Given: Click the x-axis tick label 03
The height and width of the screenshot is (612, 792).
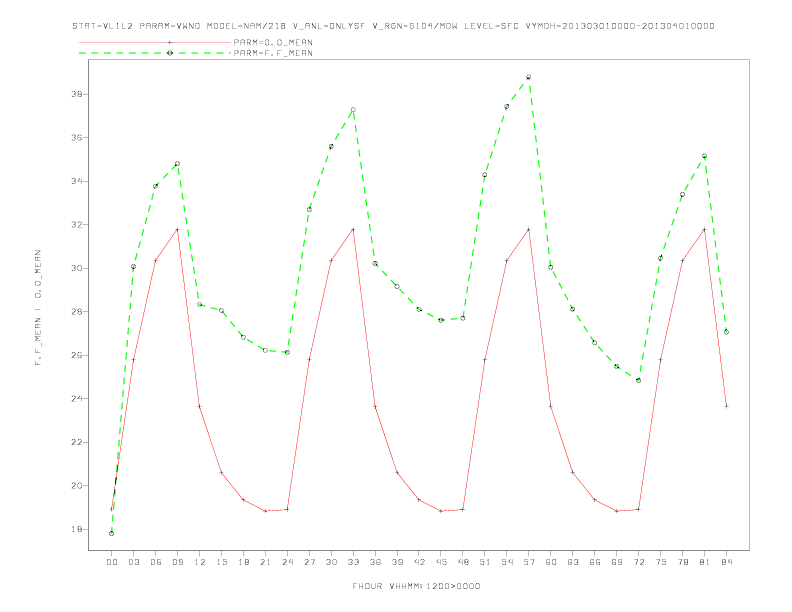Looking at the screenshot, I should point(133,562).
